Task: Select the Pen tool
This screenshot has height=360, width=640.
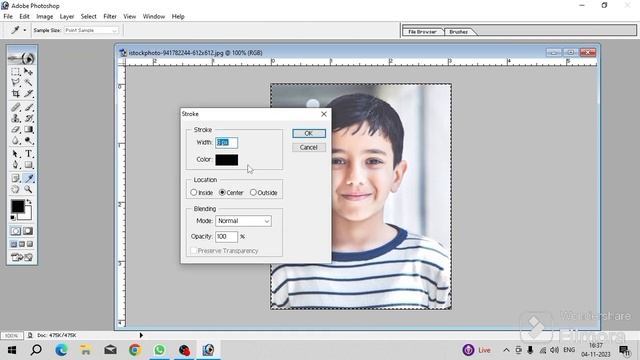Action: tap(16, 165)
